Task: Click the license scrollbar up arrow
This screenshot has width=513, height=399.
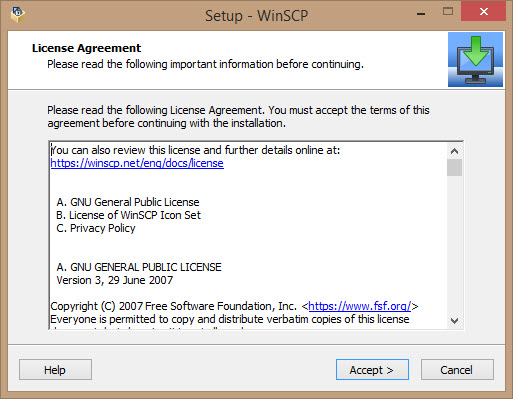Action: 454,151
